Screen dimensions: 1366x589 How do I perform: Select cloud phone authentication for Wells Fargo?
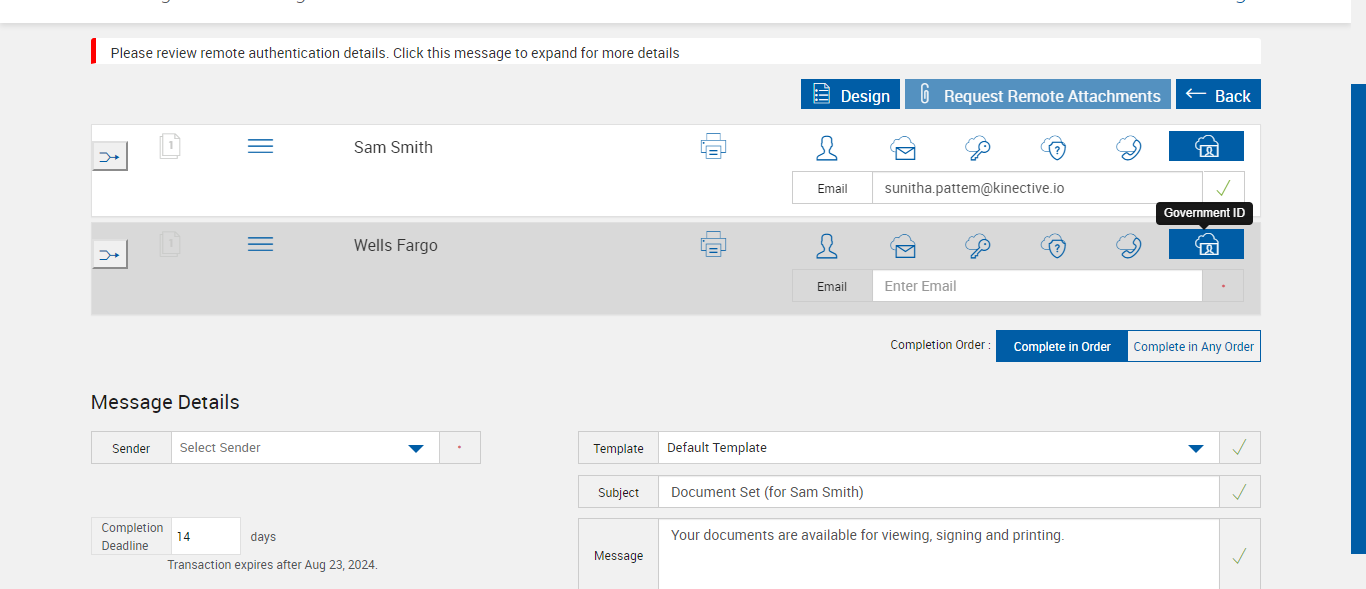coord(1129,246)
